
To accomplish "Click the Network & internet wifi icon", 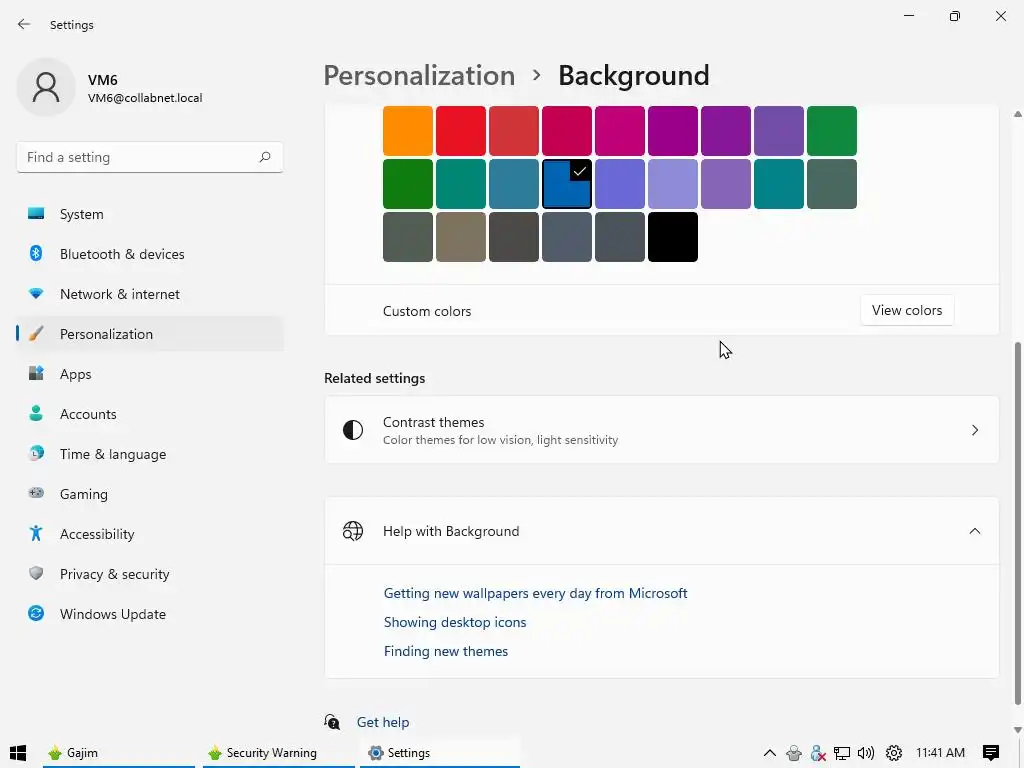I will click(36, 294).
